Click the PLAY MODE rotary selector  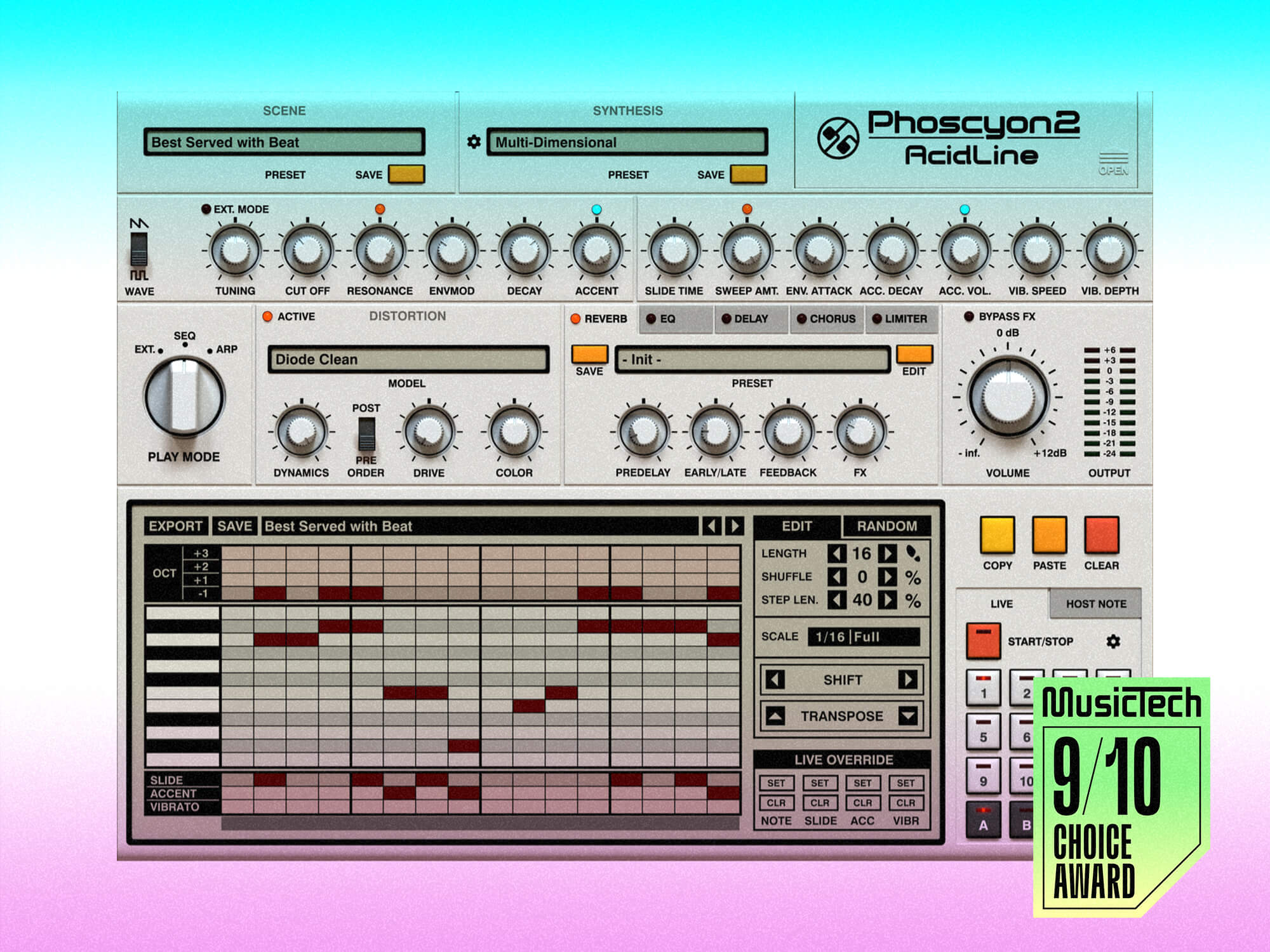click(x=184, y=396)
